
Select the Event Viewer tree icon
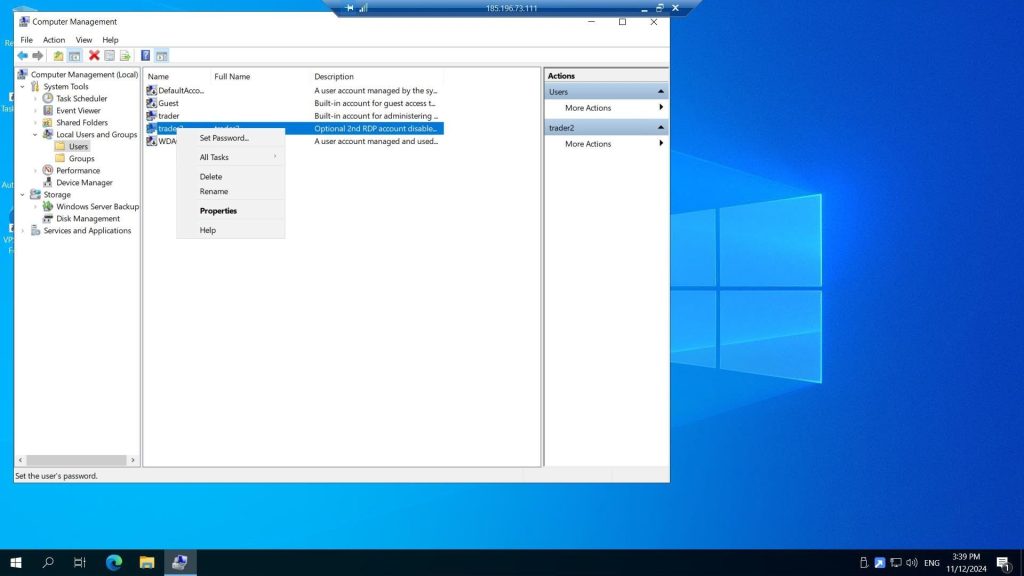(48, 111)
